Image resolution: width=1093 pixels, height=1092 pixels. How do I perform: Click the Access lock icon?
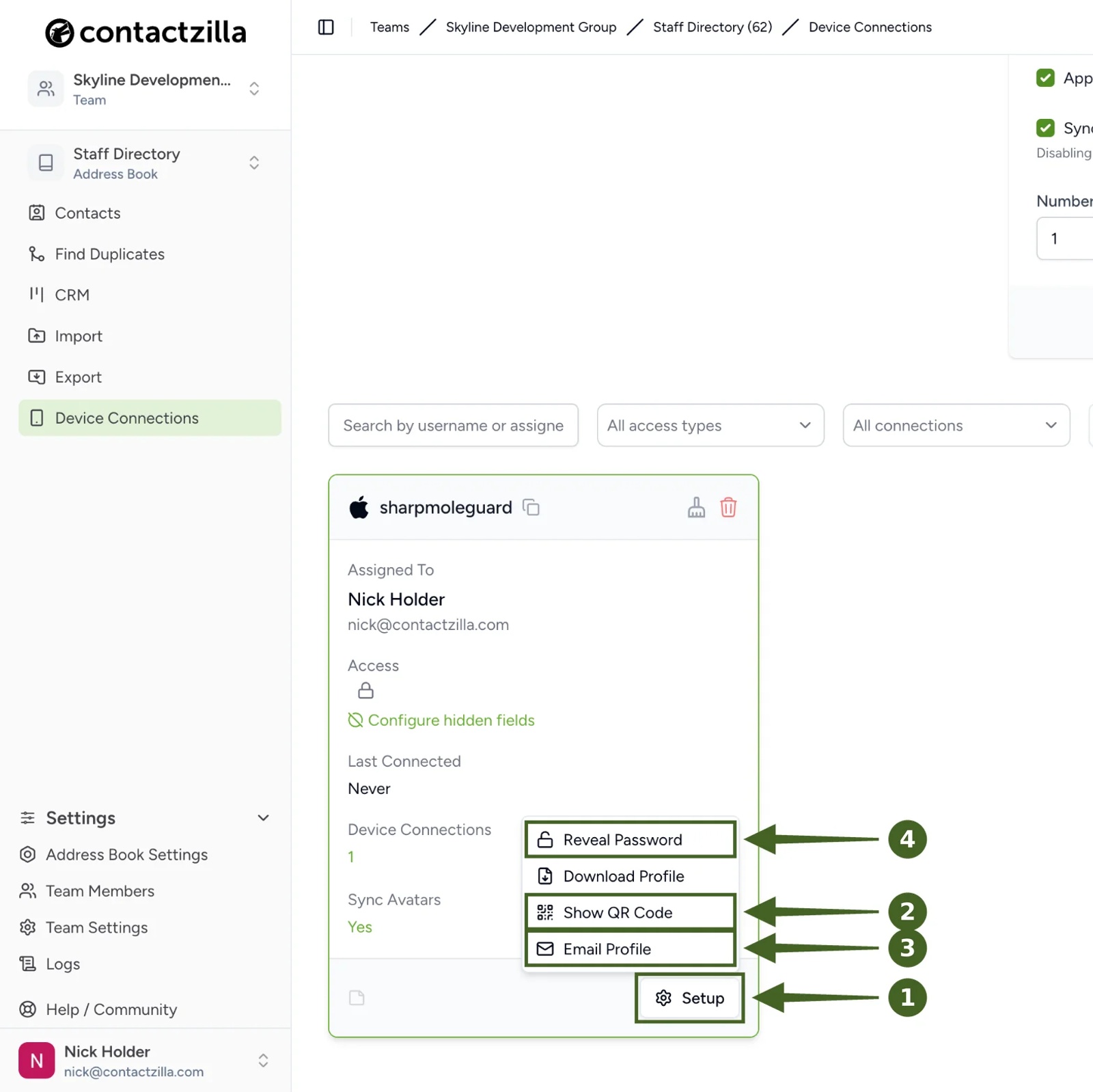tap(365, 691)
